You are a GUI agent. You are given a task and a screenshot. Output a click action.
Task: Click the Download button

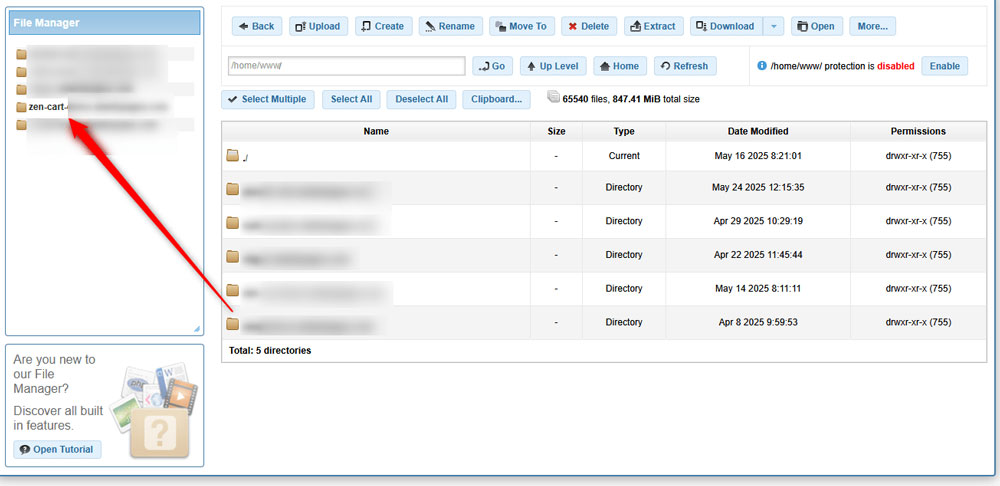point(726,26)
